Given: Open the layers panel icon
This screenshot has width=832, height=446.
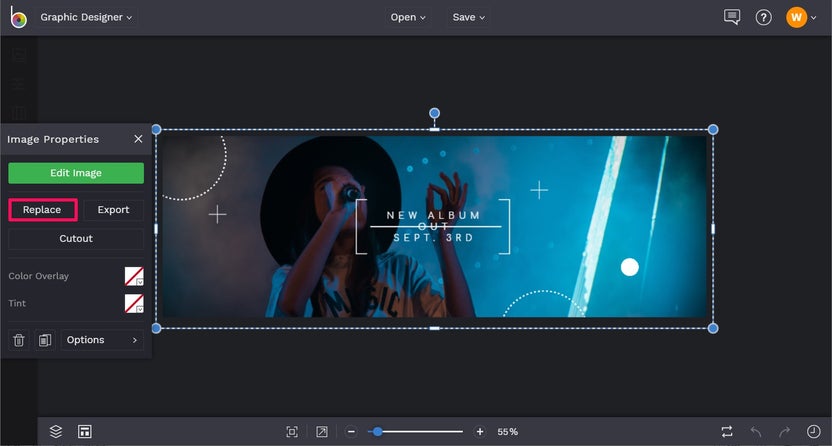Looking at the screenshot, I should (56, 431).
